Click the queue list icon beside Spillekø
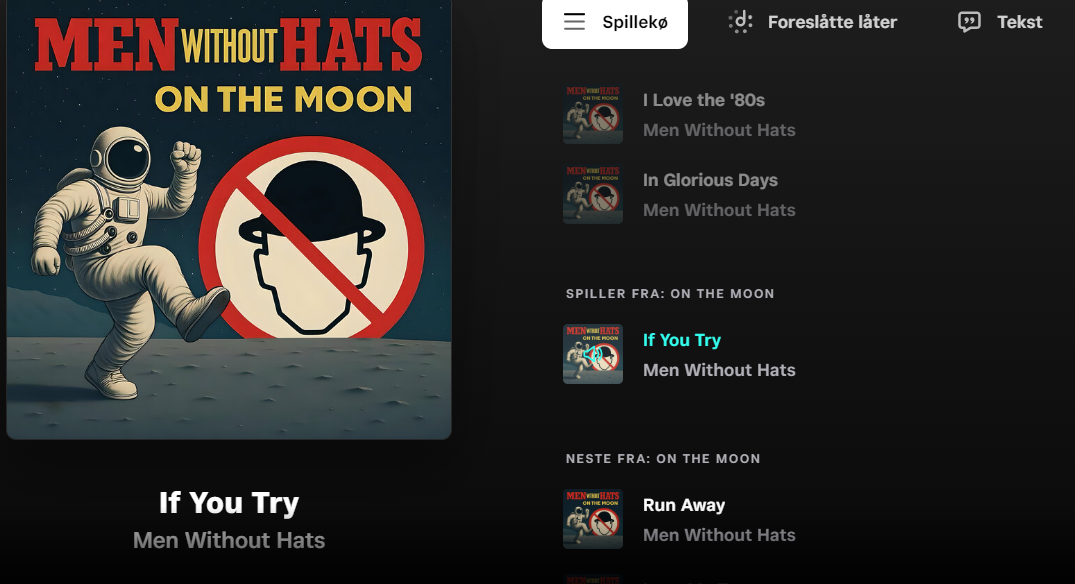The width and height of the screenshot is (1075, 584). click(574, 22)
